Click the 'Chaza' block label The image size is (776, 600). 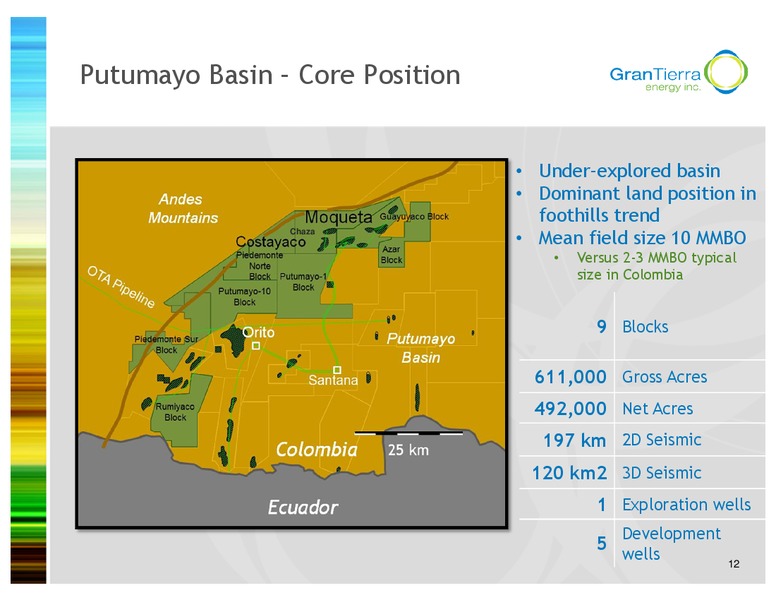click(x=302, y=231)
